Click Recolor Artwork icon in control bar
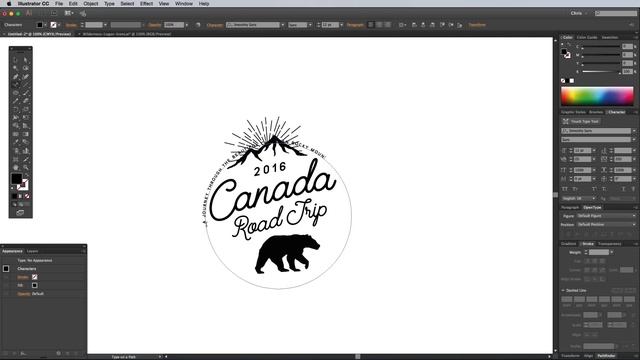 198,25
